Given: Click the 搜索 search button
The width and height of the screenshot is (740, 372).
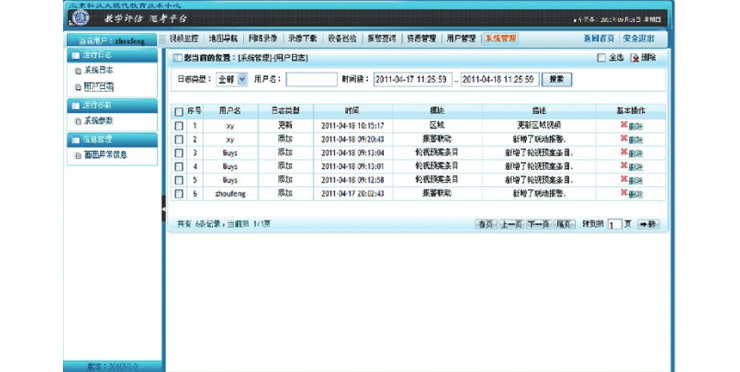Looking at the screenshot, I should pos(557,79).
